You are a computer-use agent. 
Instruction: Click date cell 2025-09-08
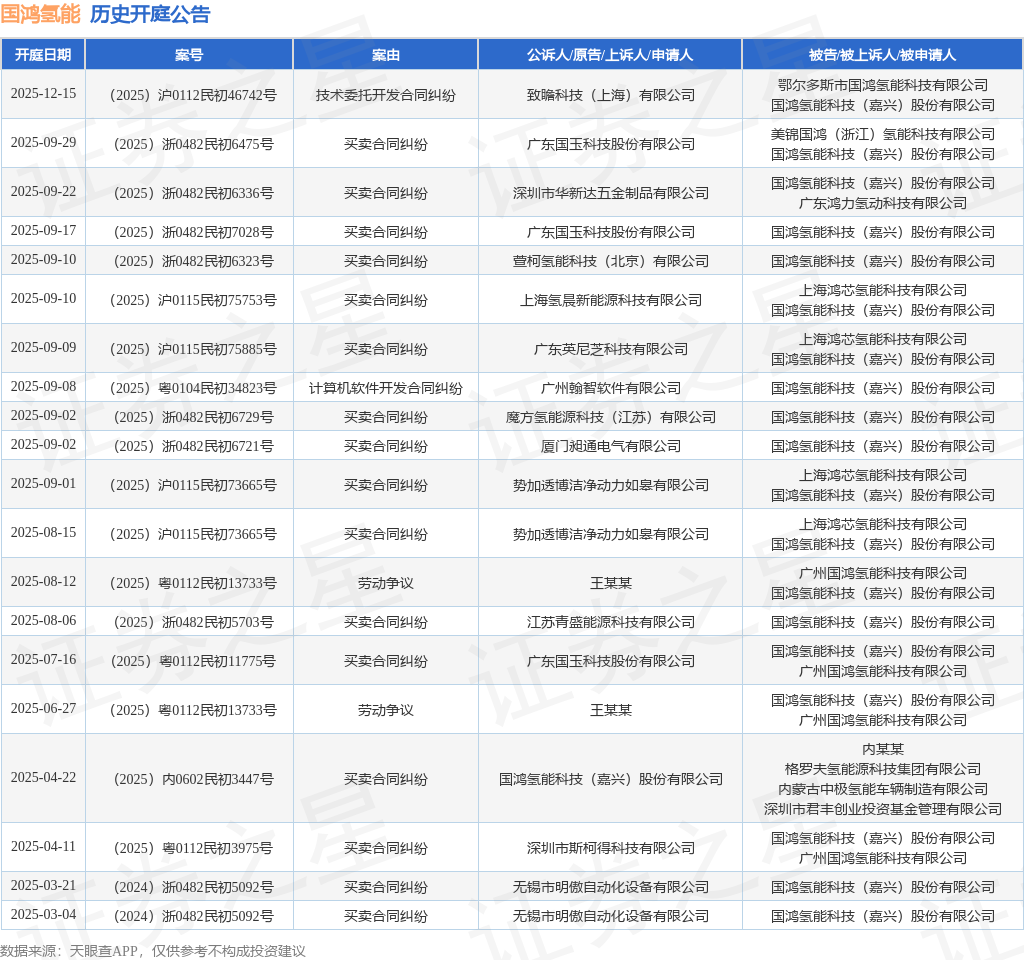pos(43,387)
